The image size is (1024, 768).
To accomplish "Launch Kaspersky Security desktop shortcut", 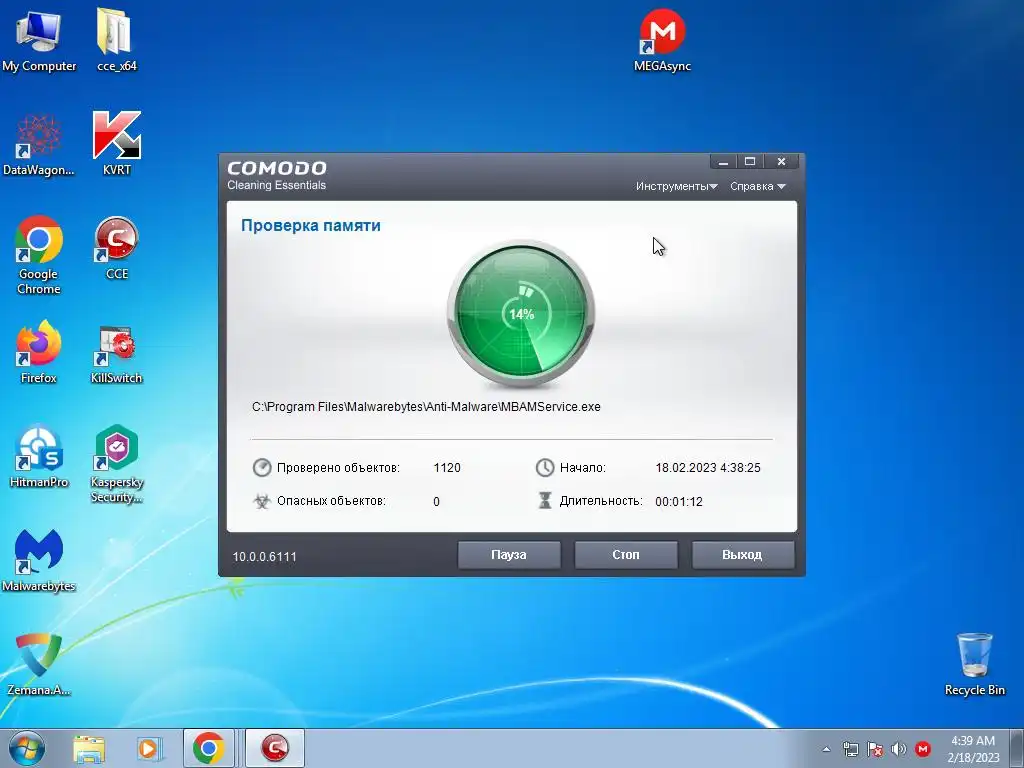I will coord(116,464).
